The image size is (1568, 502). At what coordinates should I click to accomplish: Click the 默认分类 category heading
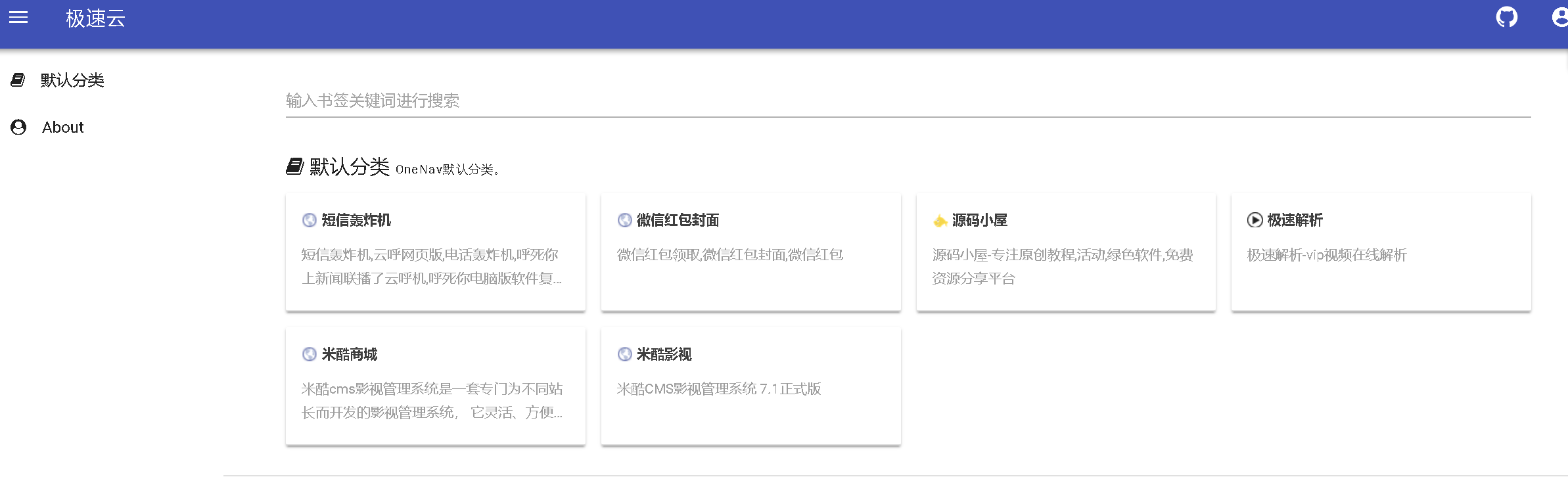click(349, 167)
